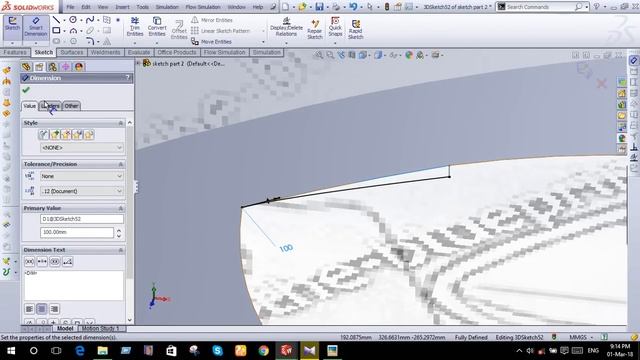Click the Zoom to Fit icon in view toolbar
This screenshot has width=640, height=360.
(318, 55)
